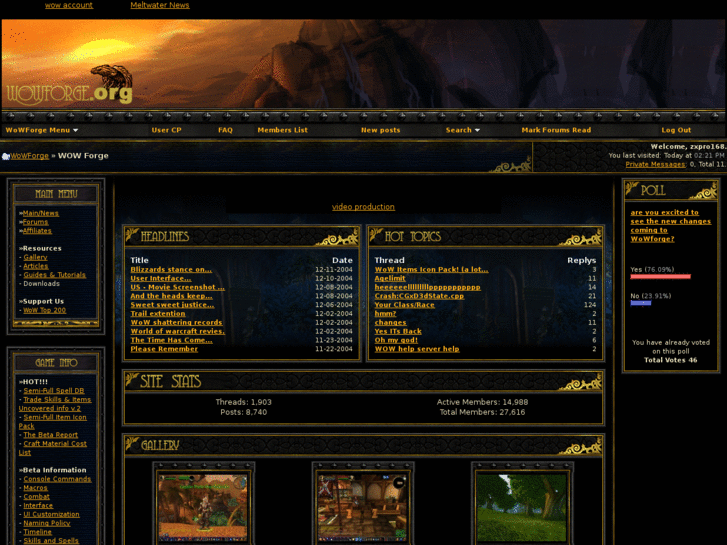Viewport: 727px width, 545px height.
Task: Click the red Yes poll result bar
Action: coord(660,277)
